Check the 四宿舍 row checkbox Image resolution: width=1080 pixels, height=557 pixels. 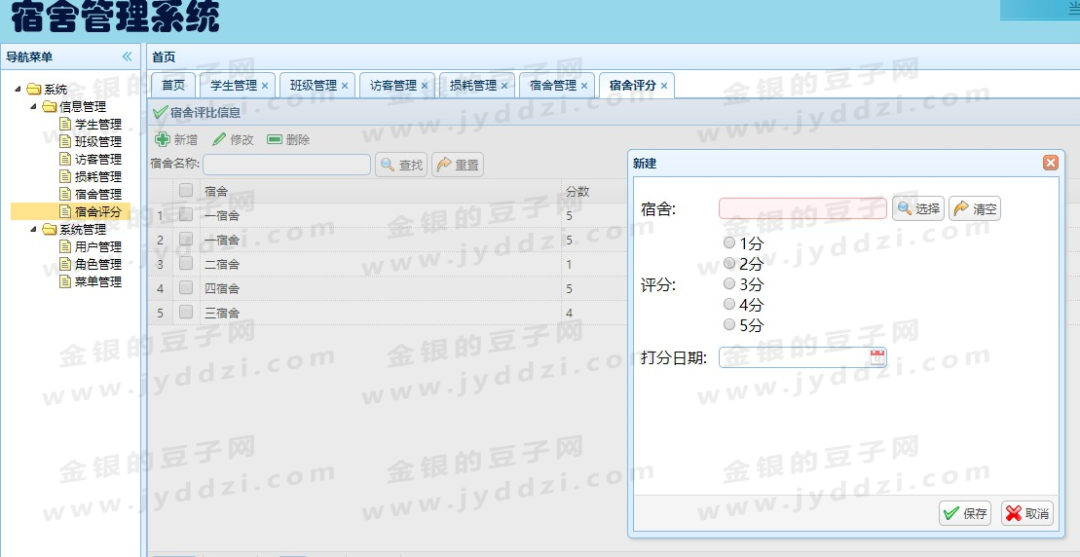coord(186,288)
